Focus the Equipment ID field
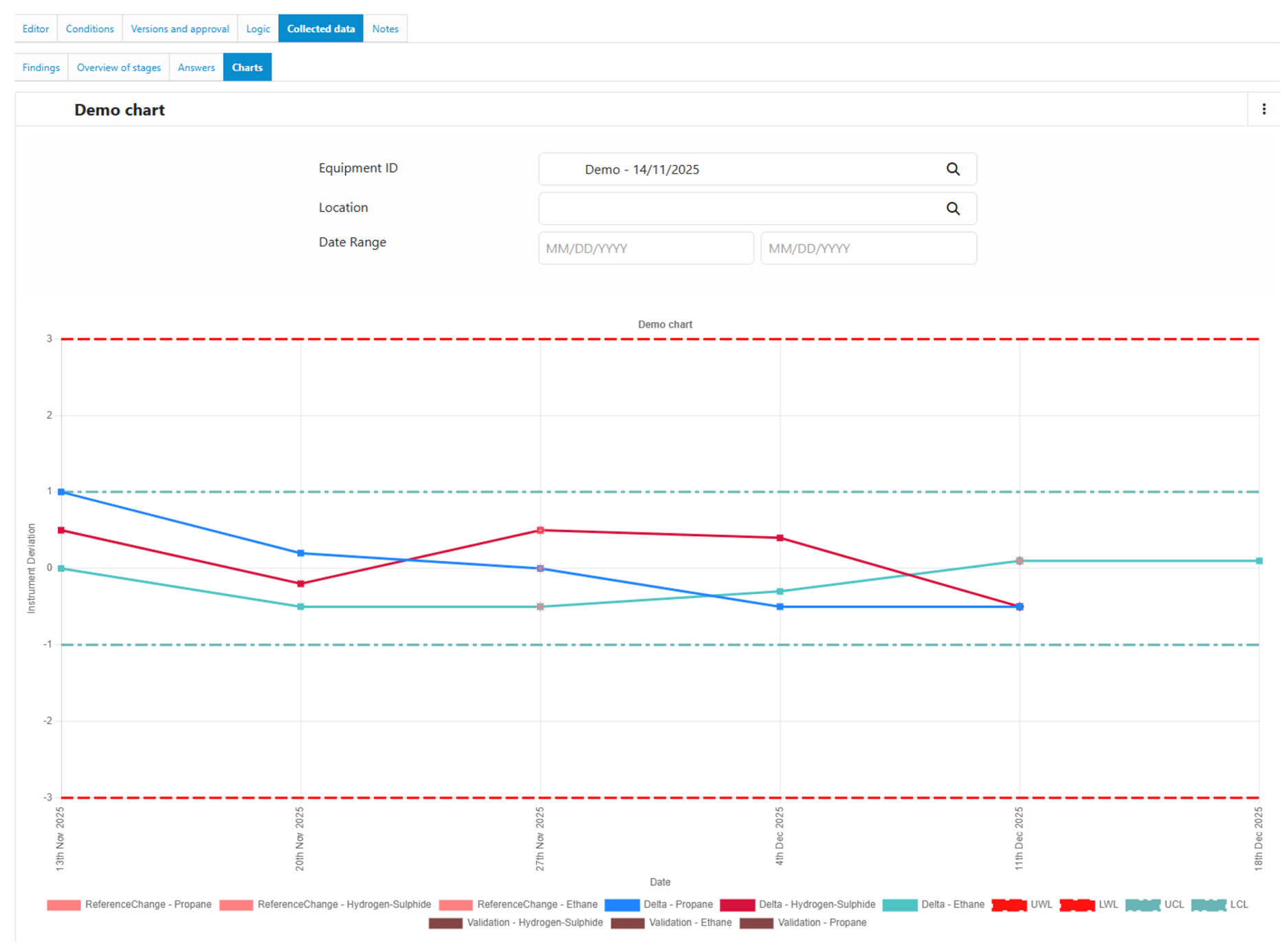Viewport: 1287px width, 952px height. [x=757, y=169]
